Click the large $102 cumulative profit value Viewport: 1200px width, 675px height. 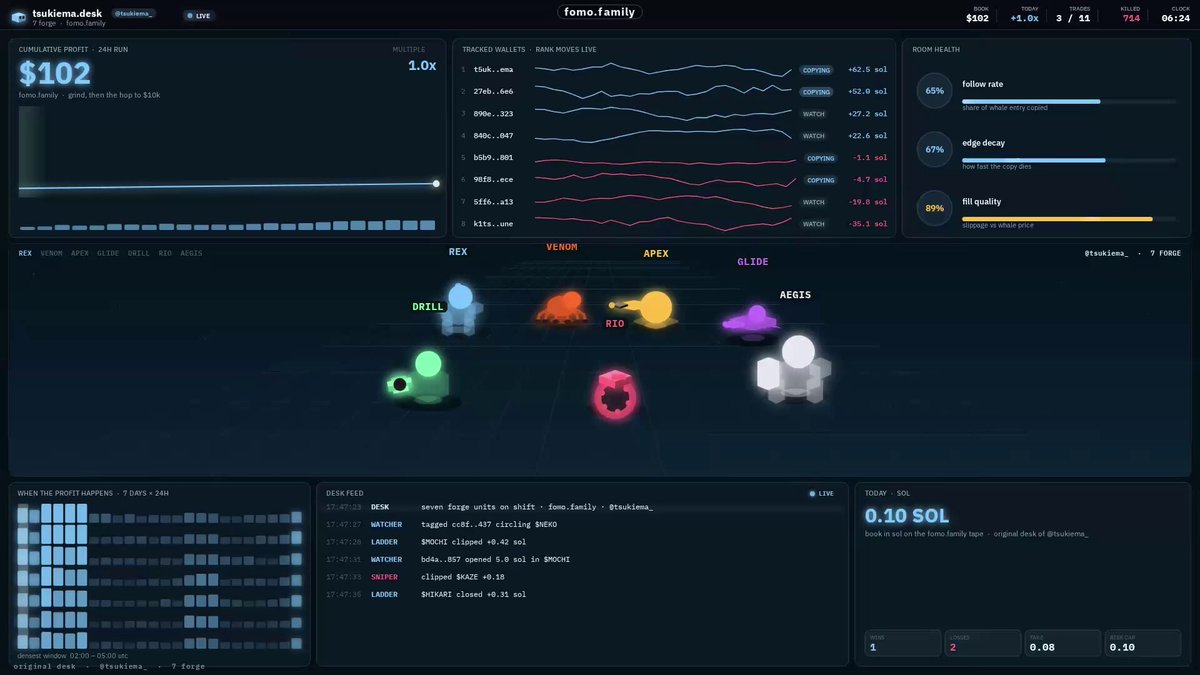(55, 73)
